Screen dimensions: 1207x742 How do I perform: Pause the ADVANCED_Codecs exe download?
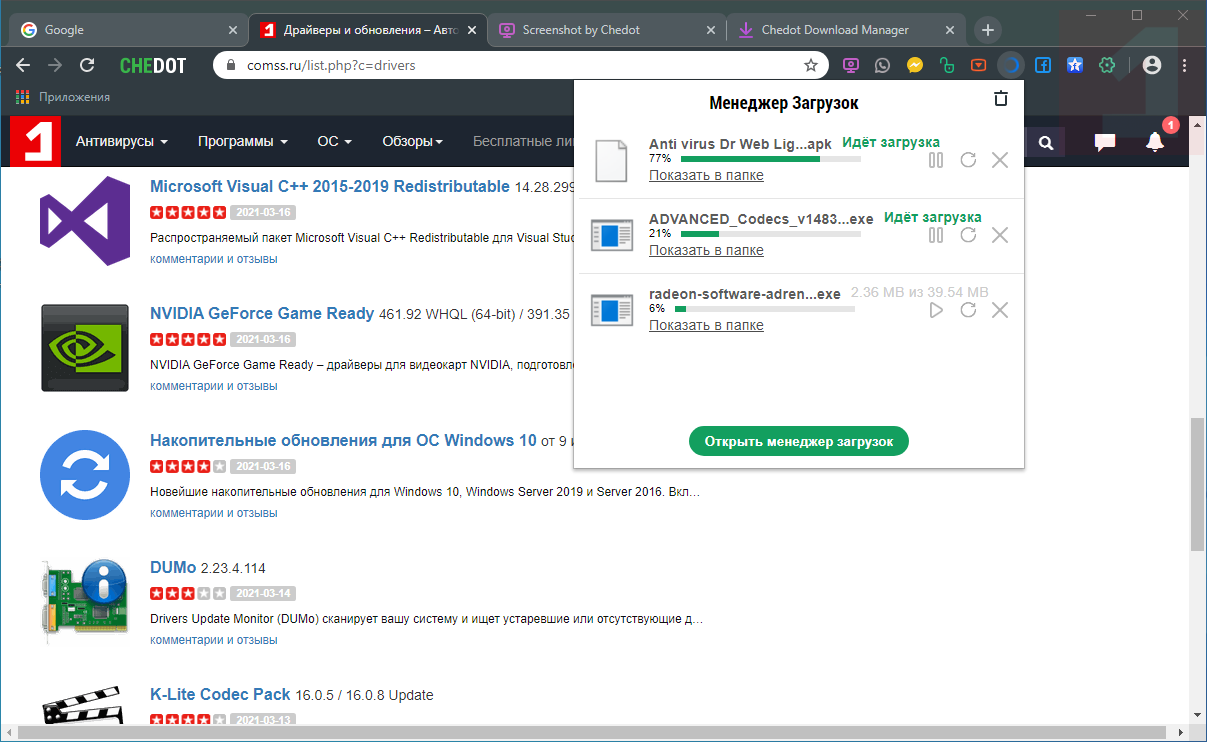[x=936, y=235]
